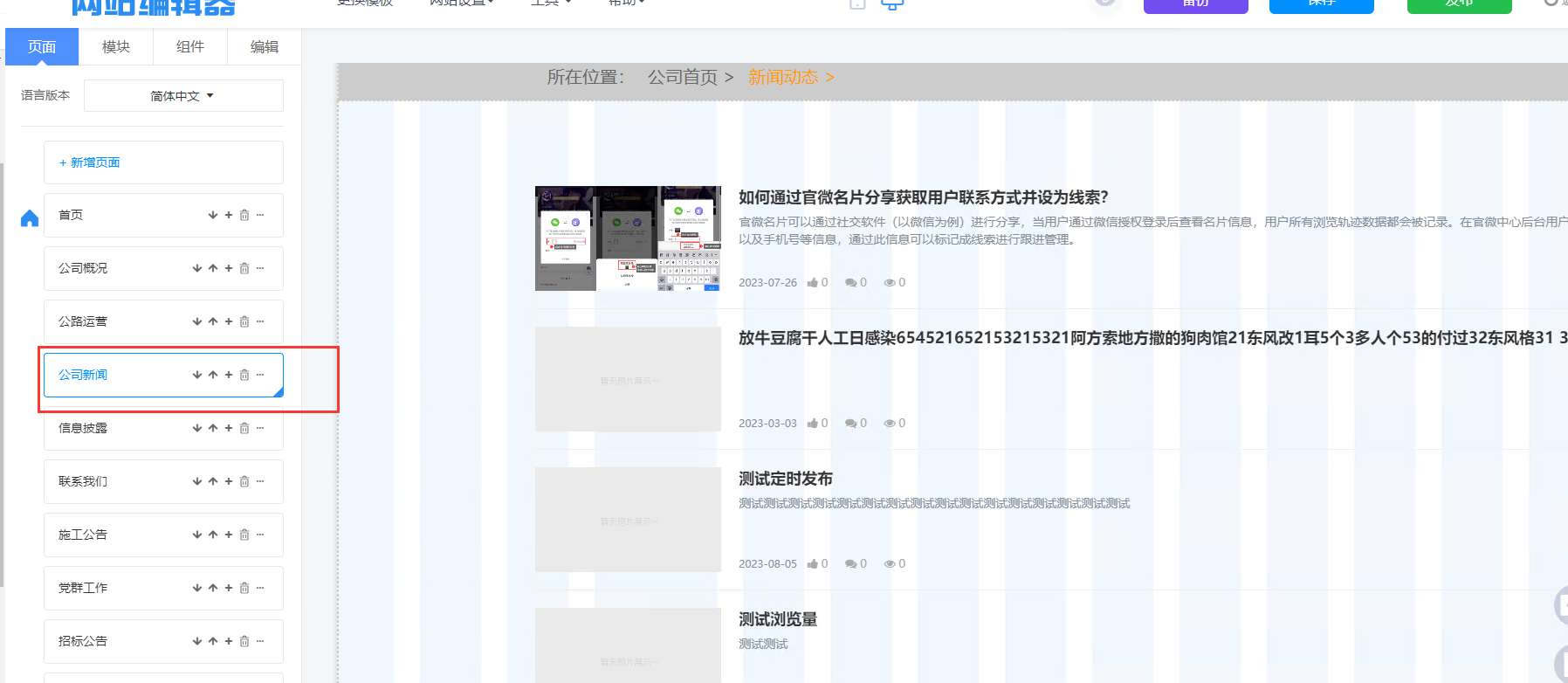Click the placeholder thumbnail beside 测试定时发布
The image size is (1568, 683).
tap(628, 520)
